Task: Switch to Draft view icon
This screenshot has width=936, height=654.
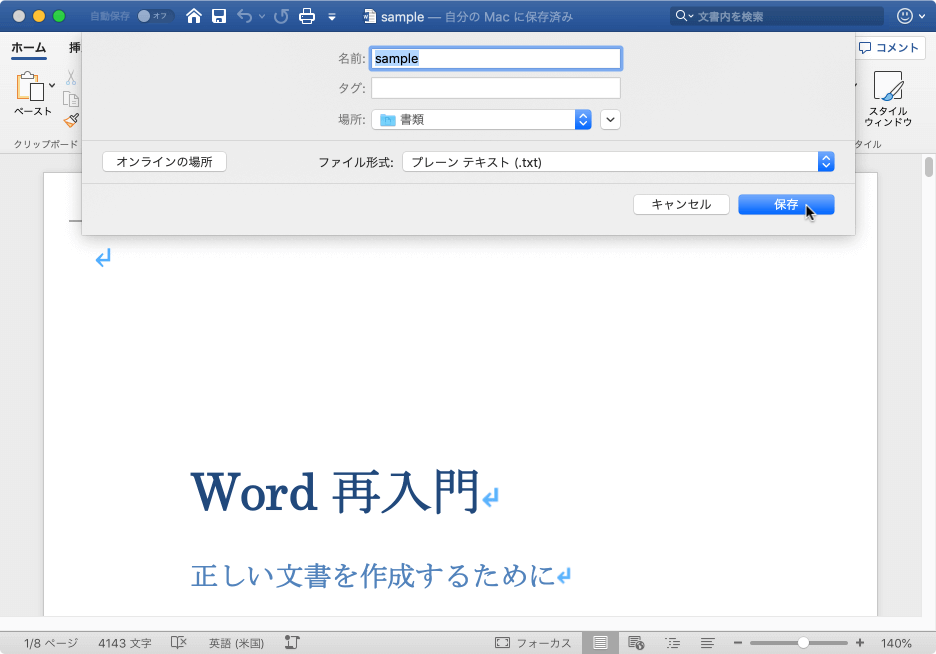Action: 707,643
